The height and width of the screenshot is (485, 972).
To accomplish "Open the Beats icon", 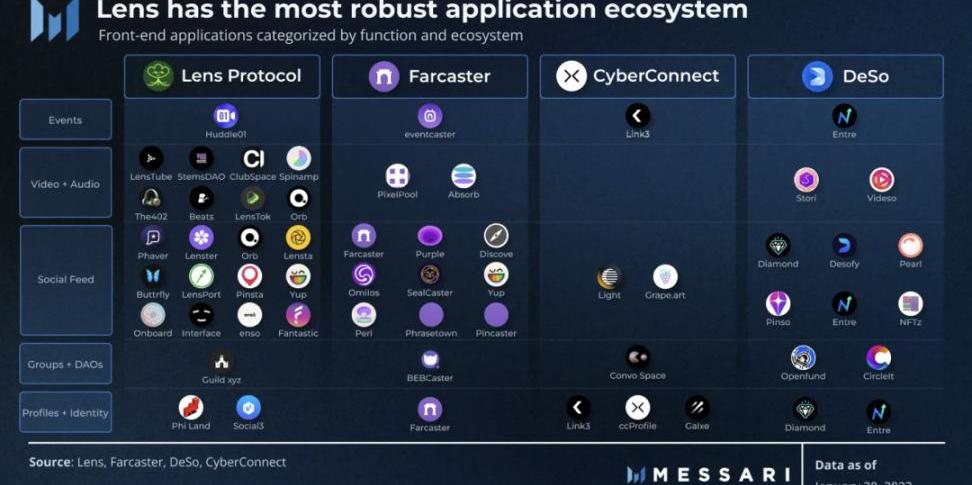I will click(201, 198).
